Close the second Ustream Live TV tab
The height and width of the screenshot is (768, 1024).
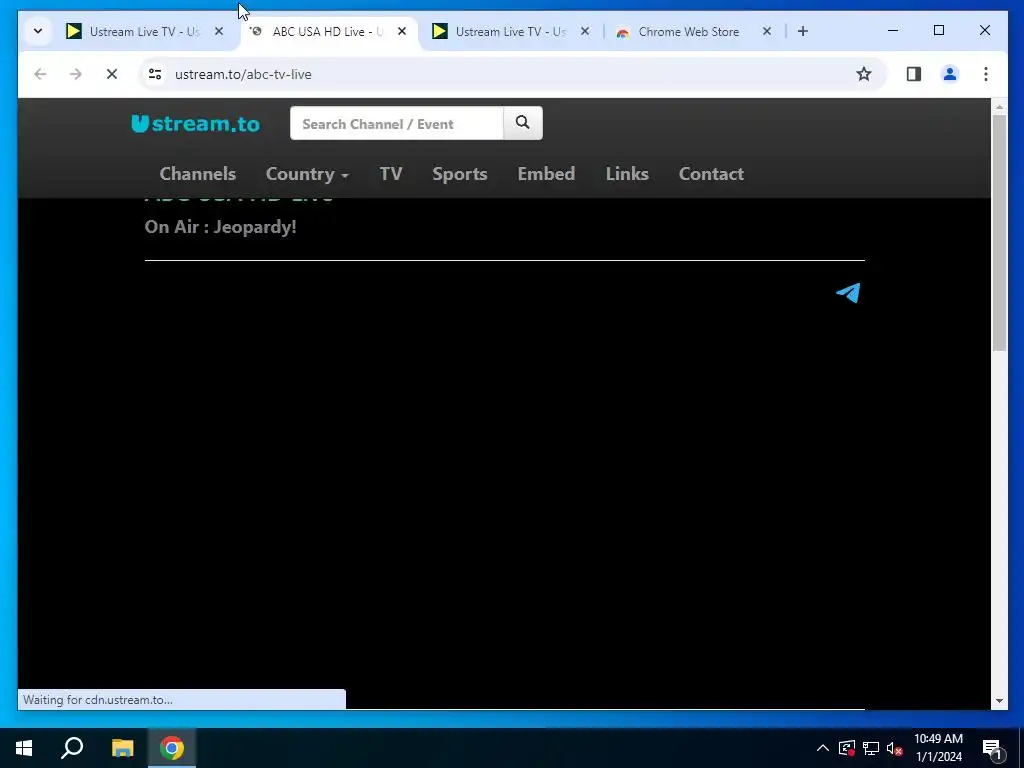[x=585, y=31]
